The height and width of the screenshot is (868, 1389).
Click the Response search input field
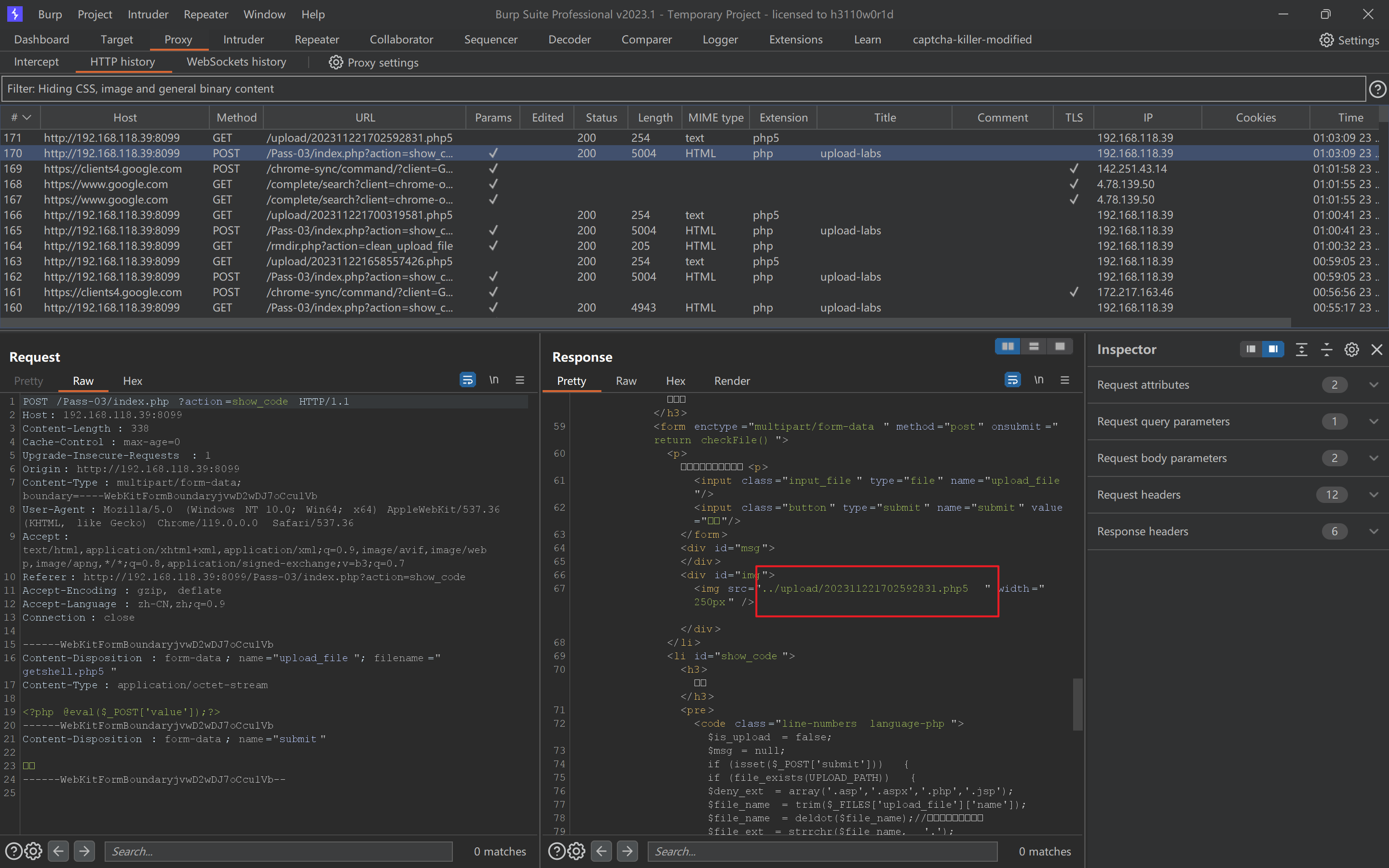point(822,851)
